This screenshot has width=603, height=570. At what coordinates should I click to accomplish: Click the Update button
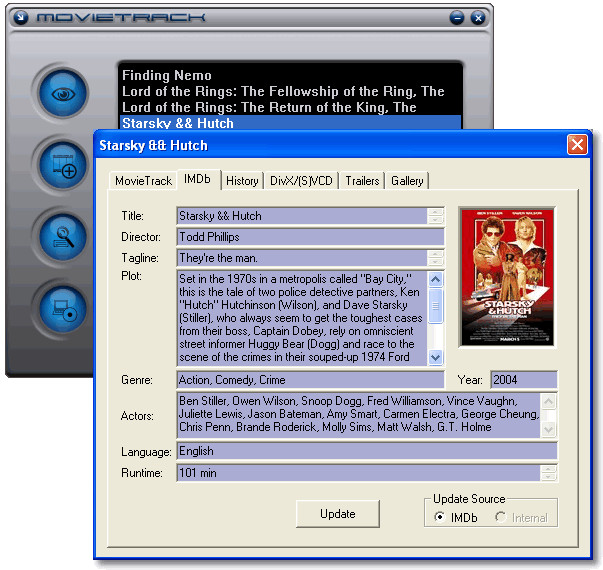click(338, 513)
